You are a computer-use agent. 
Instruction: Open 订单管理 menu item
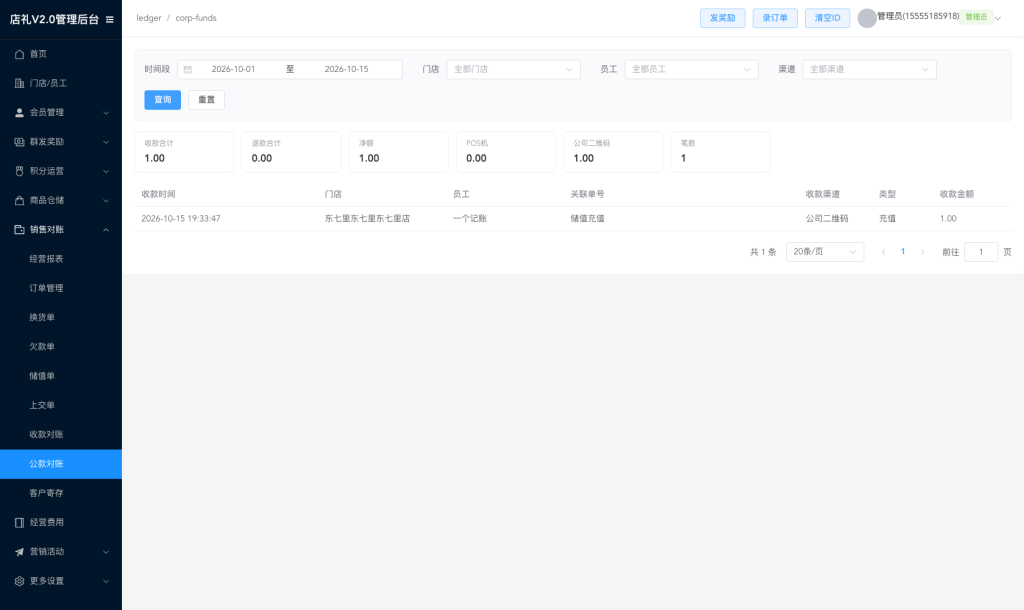tap(61, 288)
